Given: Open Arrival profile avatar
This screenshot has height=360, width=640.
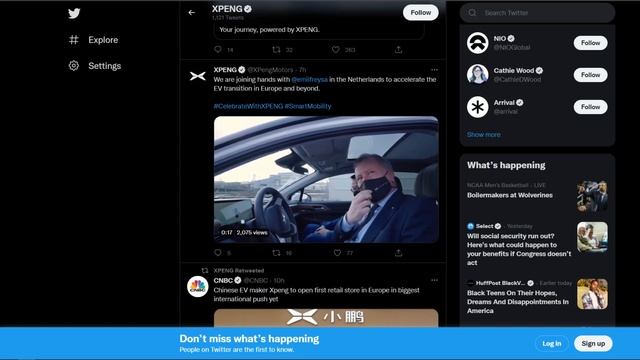Looking at the screenshot, I should tap(478, 107).
